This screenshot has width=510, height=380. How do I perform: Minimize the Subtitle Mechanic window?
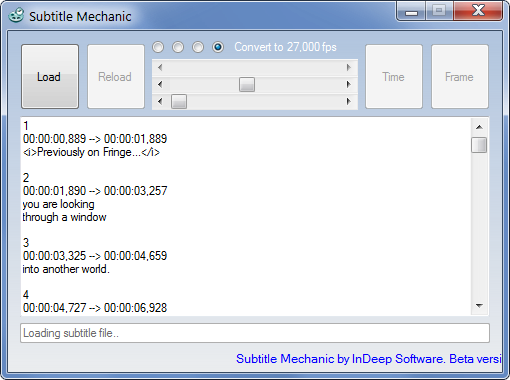coord(411,12)
